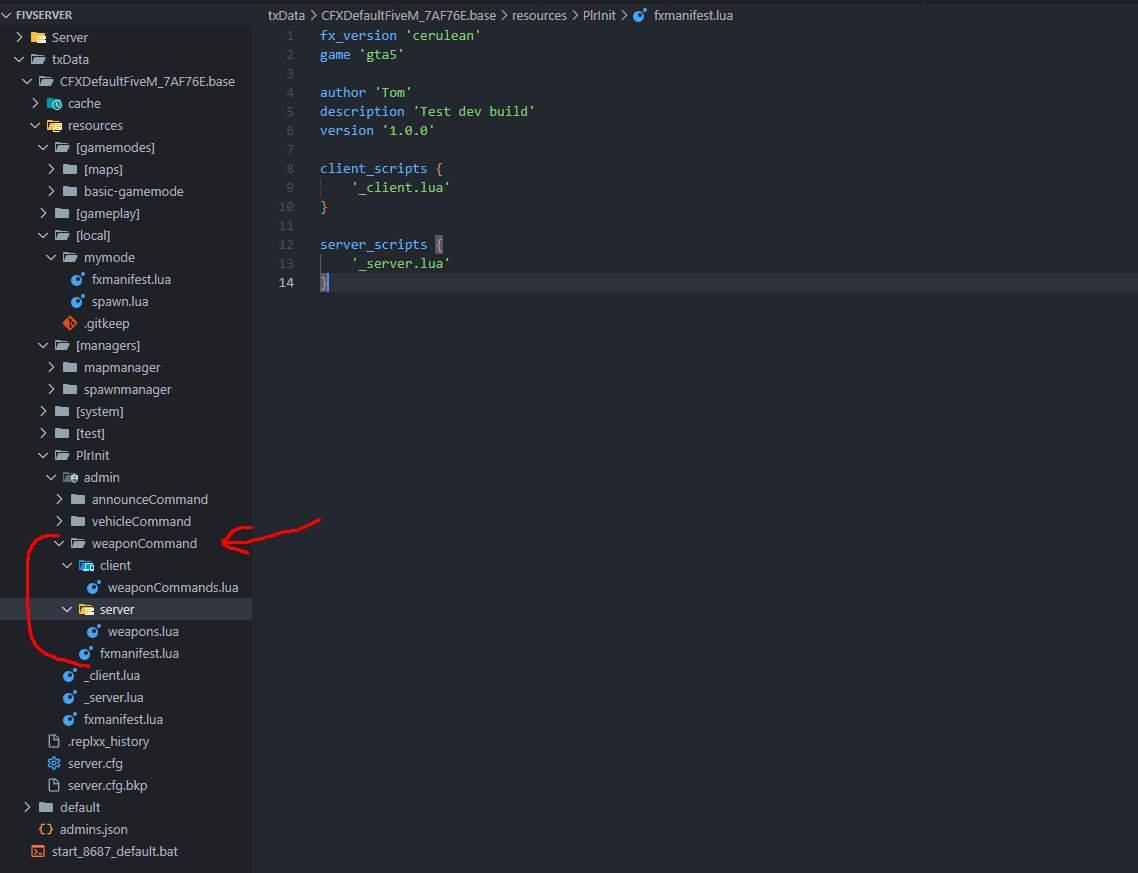Image resolution: width=1138 pixels, height=873 pixels.
Task: Expand the default folder chevron
Action: [27, 807]
